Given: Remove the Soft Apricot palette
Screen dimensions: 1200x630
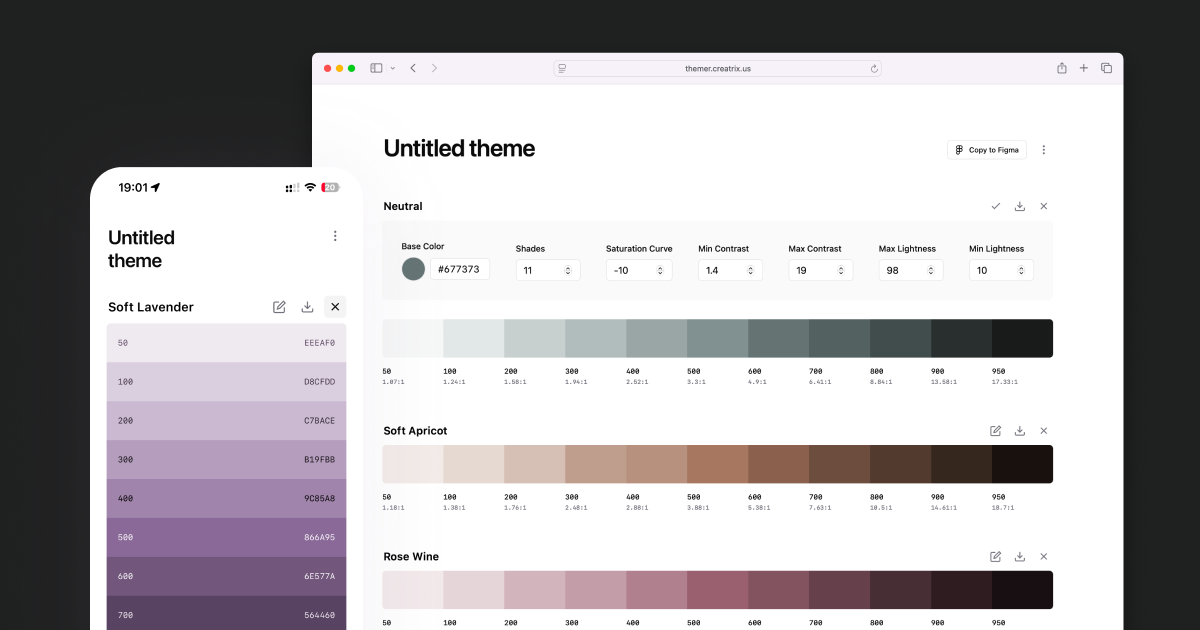Looking at the screenshot, I should coord(1044,431).
